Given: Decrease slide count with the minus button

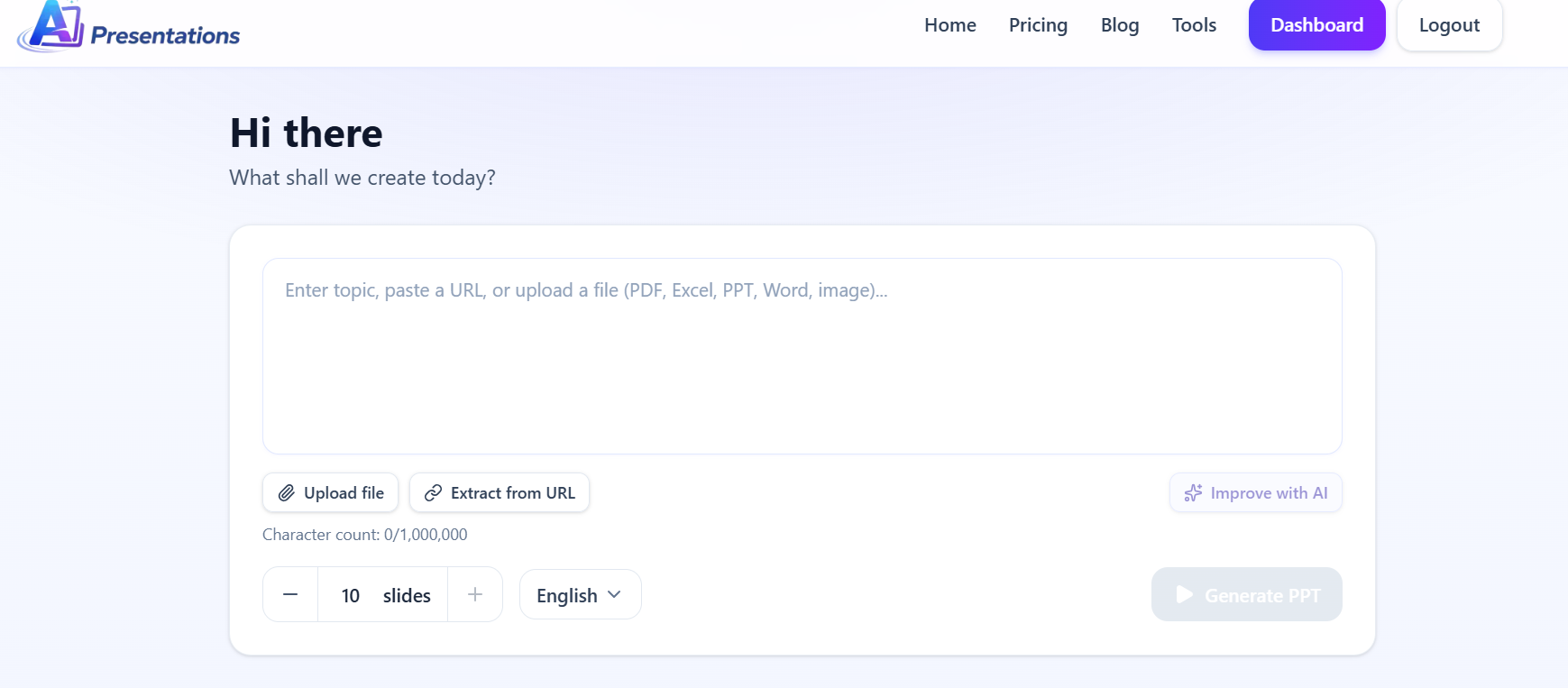Looking at the screenshot, I should coord(290,594).
